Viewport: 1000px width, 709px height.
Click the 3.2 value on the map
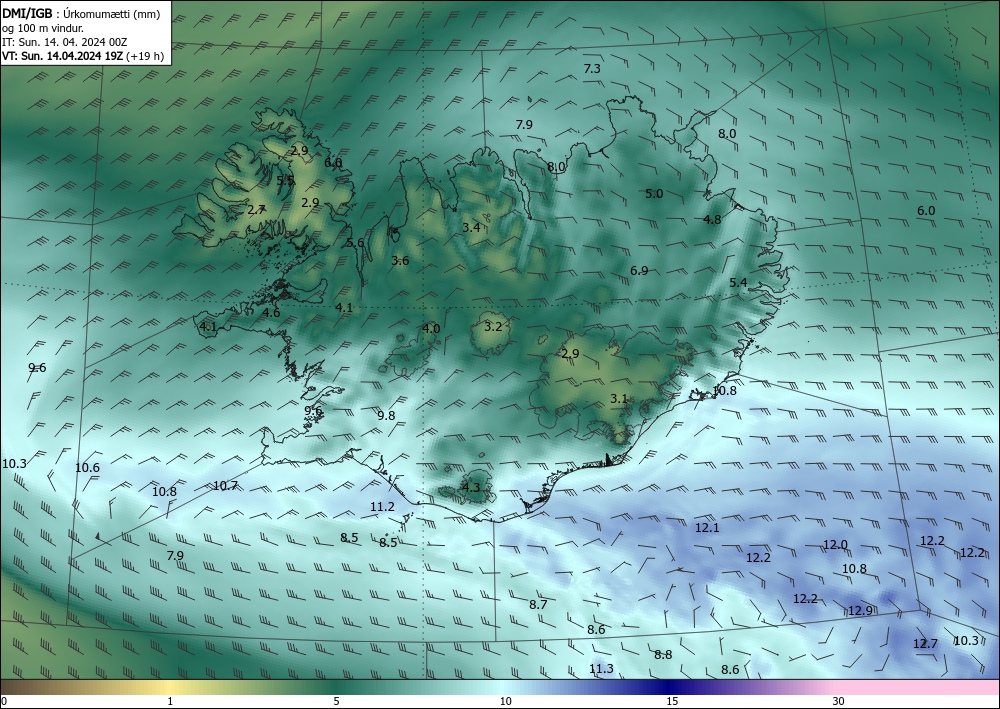pos(493,326)
